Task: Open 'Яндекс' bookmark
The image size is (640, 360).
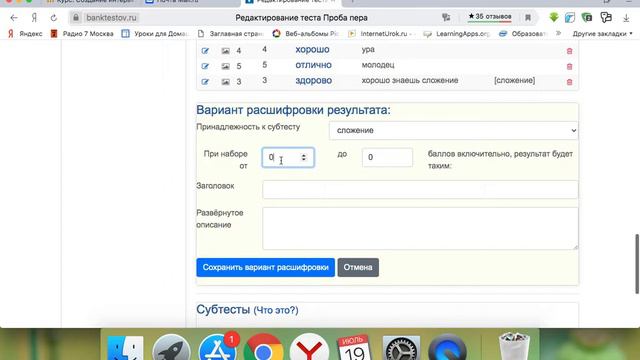Action: [25, 34]
